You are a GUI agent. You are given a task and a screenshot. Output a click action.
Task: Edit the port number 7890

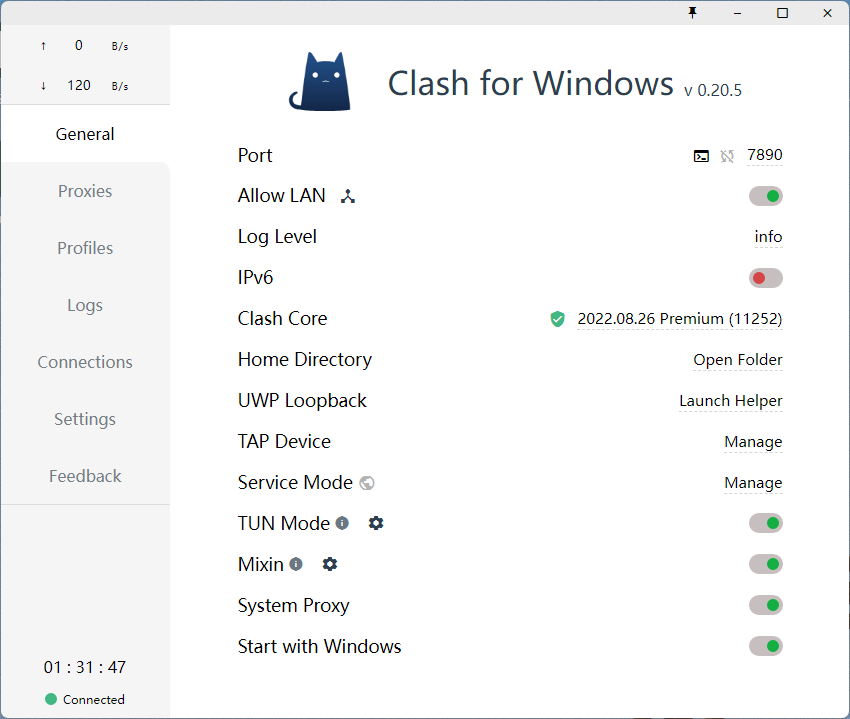click(765, 155)
